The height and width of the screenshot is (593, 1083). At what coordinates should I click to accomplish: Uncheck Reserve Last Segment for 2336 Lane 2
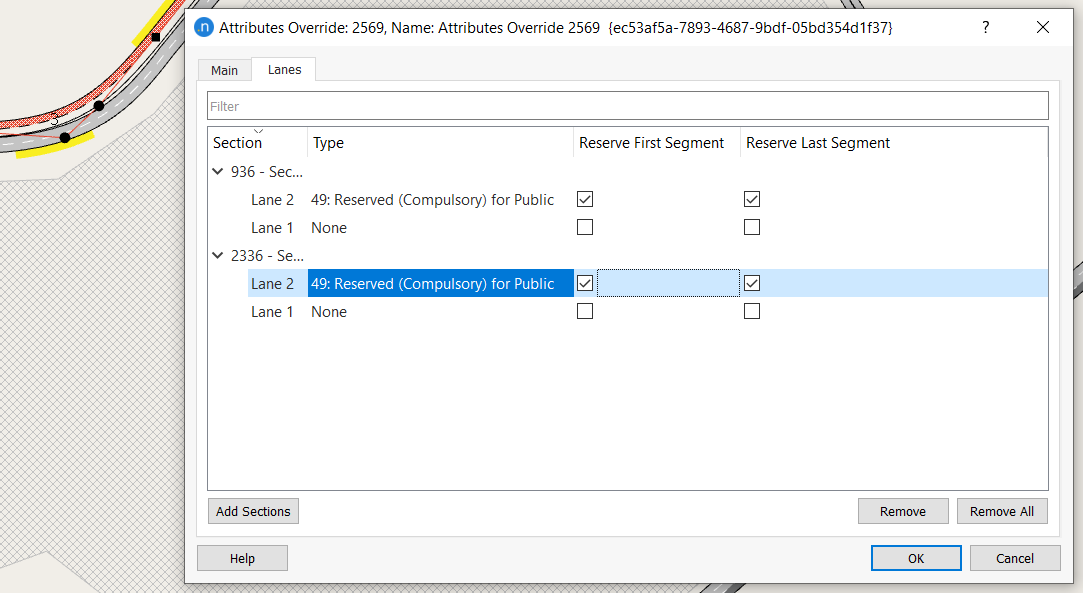(x=752, y=283)
